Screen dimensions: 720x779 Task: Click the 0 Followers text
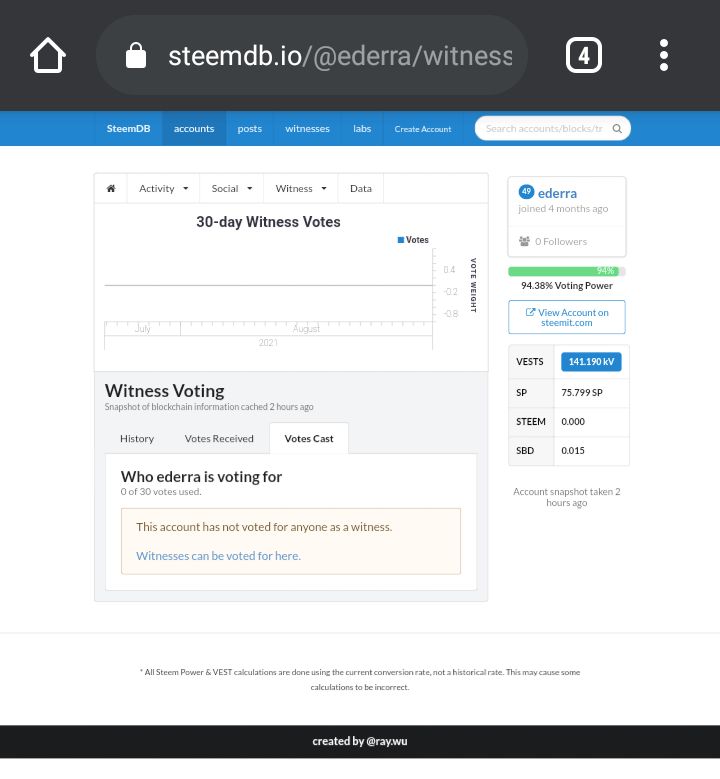(x=561, y=241)
